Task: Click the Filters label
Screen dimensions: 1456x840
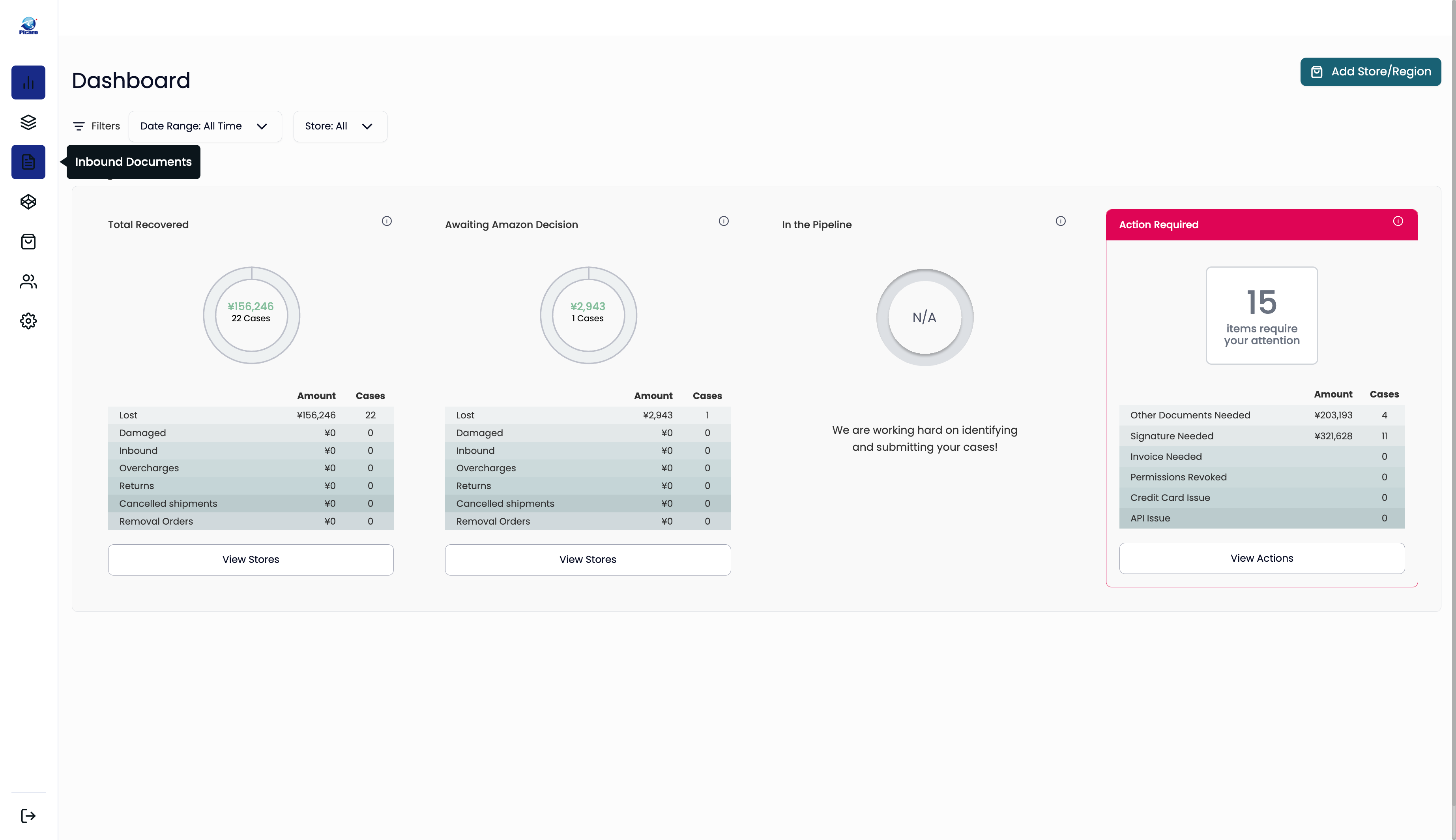Action: (x=105, y=126)
